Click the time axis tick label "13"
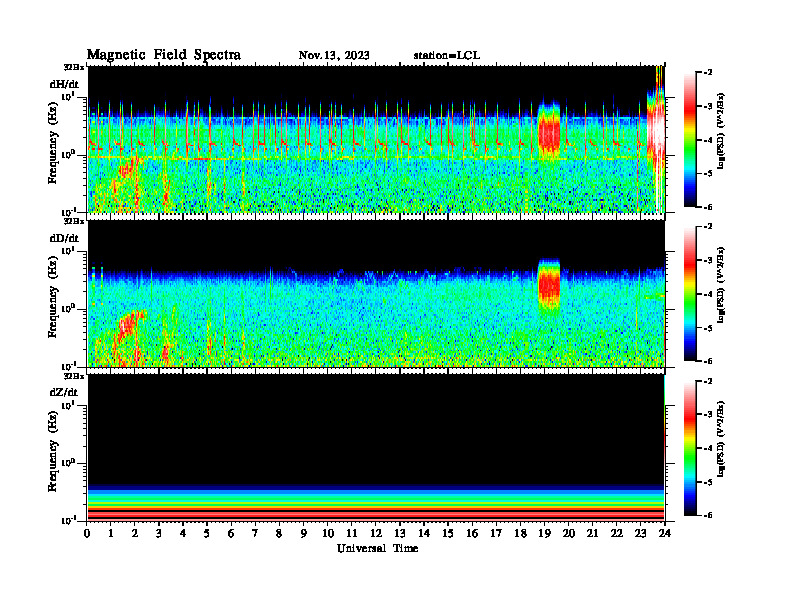 pyautogui.click(x=400, y=534)
